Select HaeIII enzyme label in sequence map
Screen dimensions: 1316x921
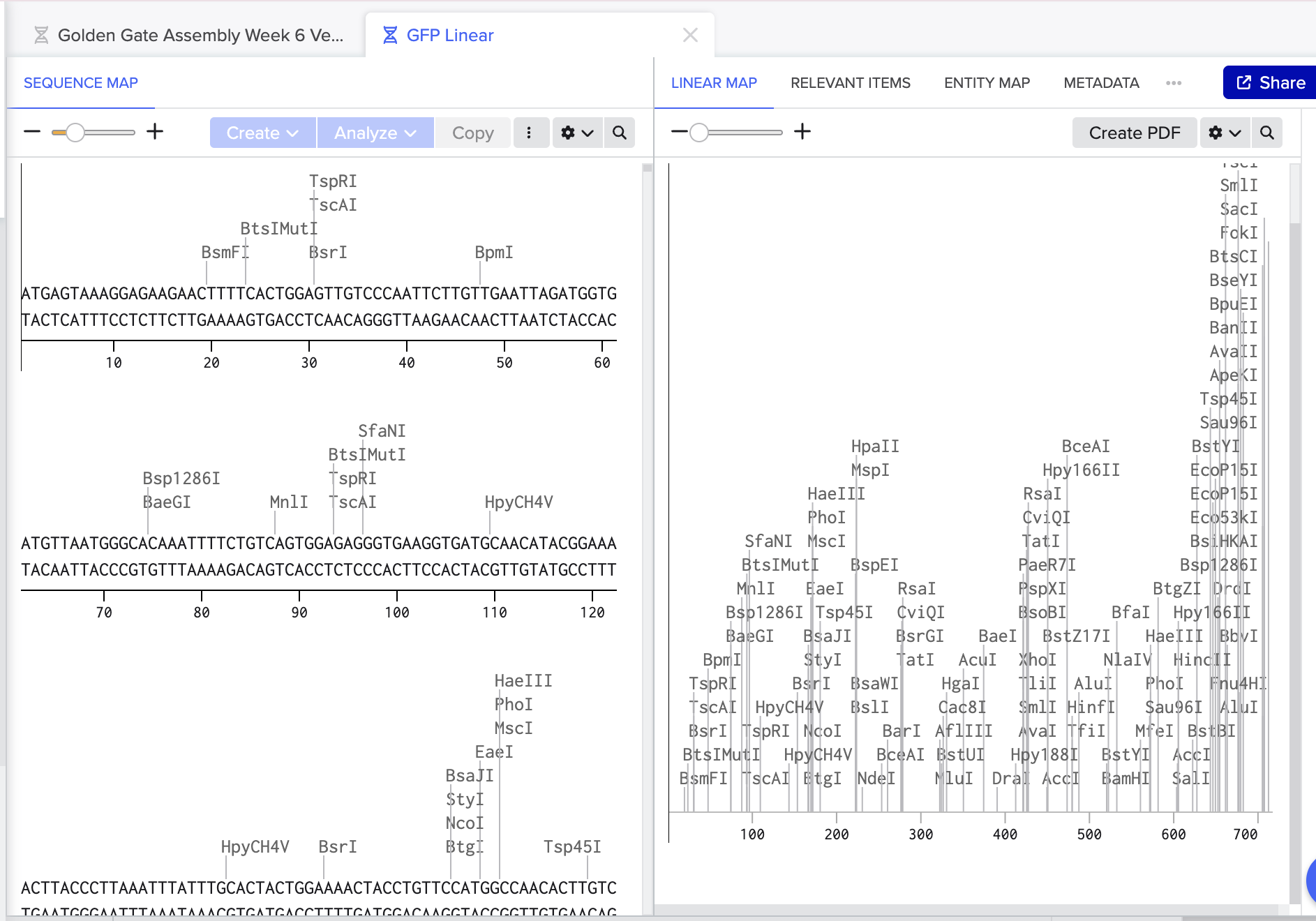point(523,681)
